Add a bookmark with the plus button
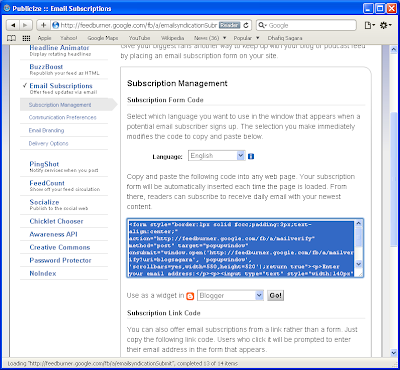The height and width of the screenshot is (370, 400). [x=43, y=25]
